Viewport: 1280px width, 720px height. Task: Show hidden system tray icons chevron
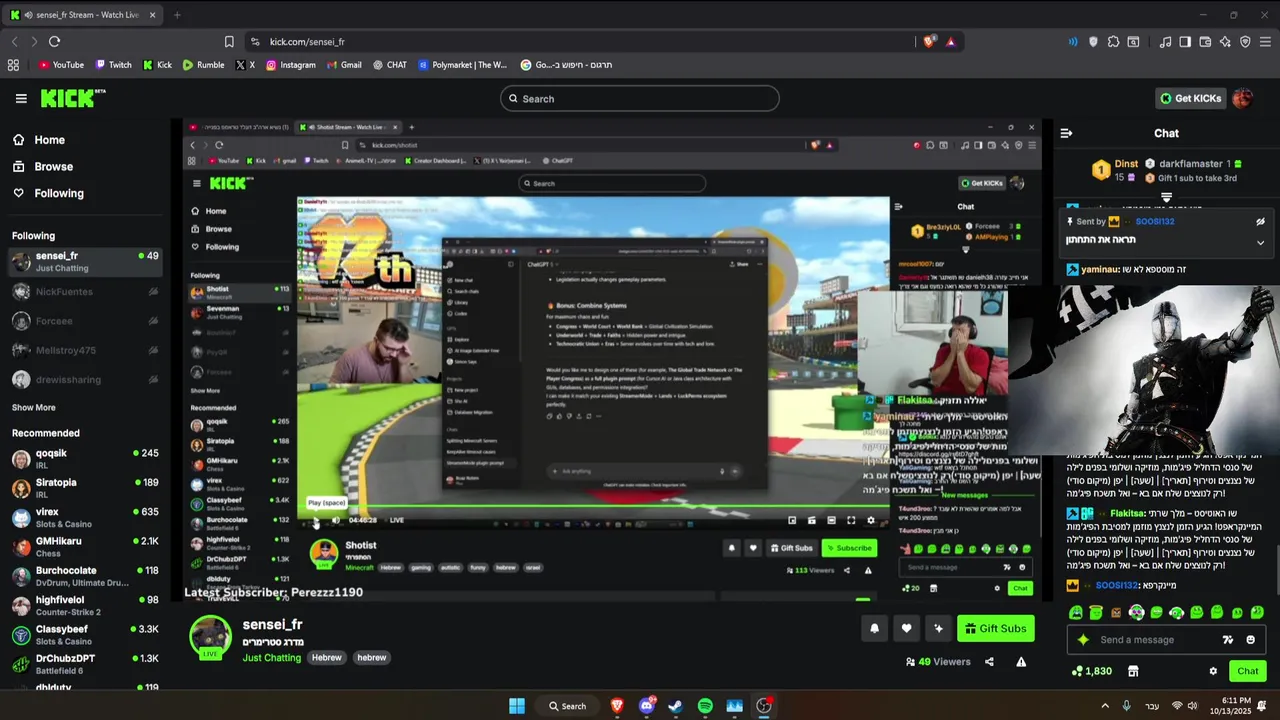click(x=1105, y=706)
